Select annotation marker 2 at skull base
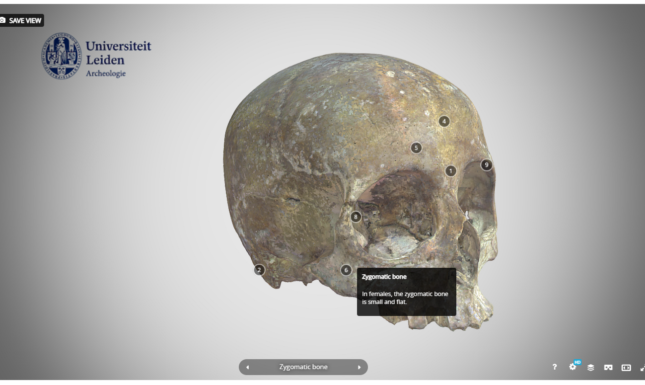 pos(259,270)
